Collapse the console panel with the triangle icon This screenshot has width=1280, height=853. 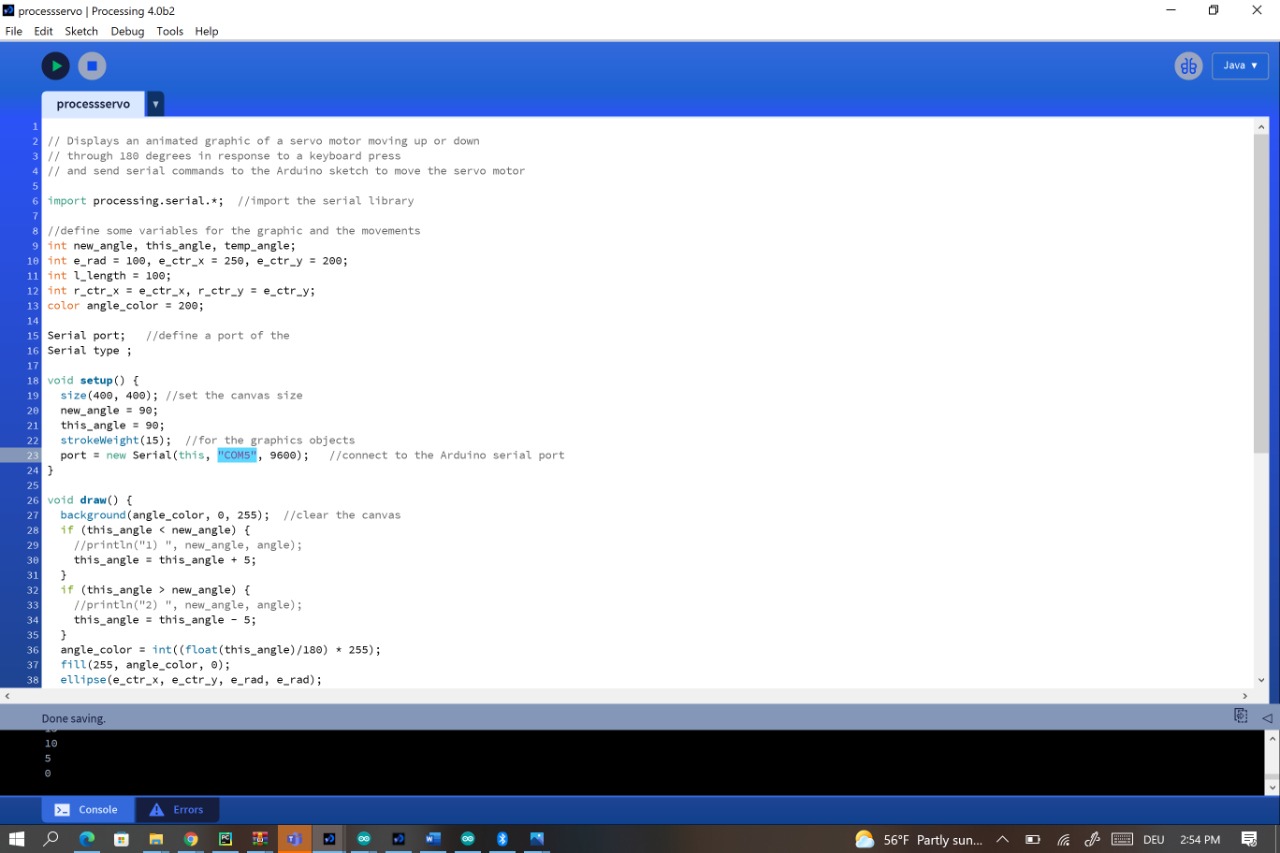click(1267, 717)
